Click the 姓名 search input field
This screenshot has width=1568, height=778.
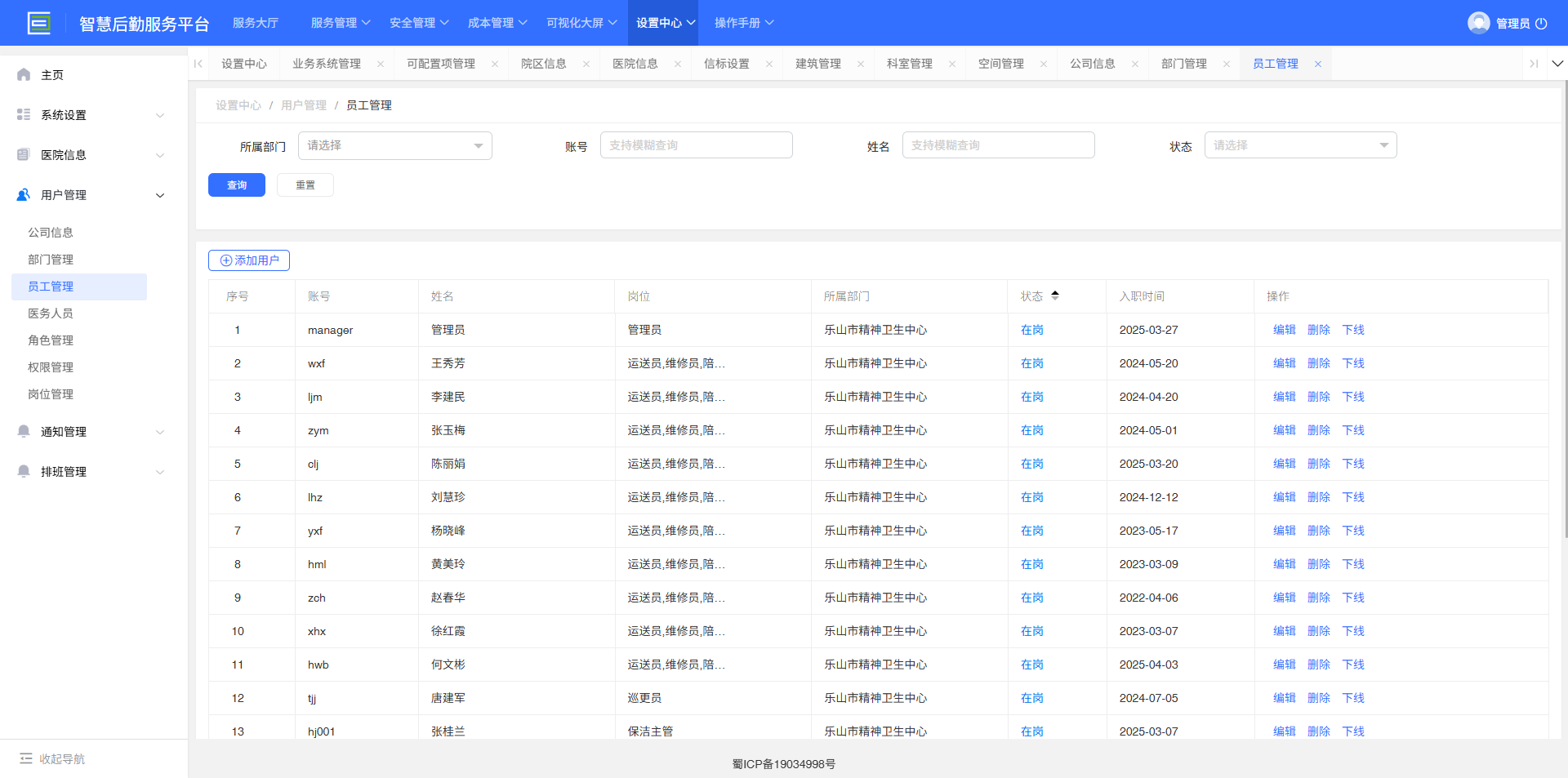coord(999,145)
